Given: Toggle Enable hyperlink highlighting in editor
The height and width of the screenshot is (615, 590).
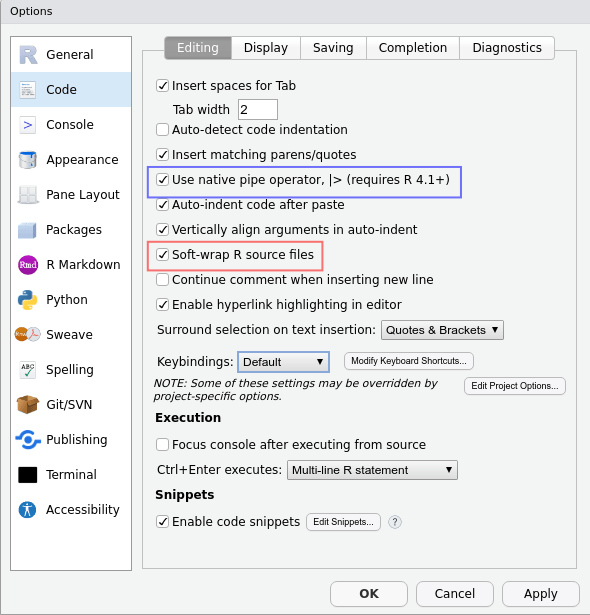Looking at the screenshot, I should (x=162, y=305).
